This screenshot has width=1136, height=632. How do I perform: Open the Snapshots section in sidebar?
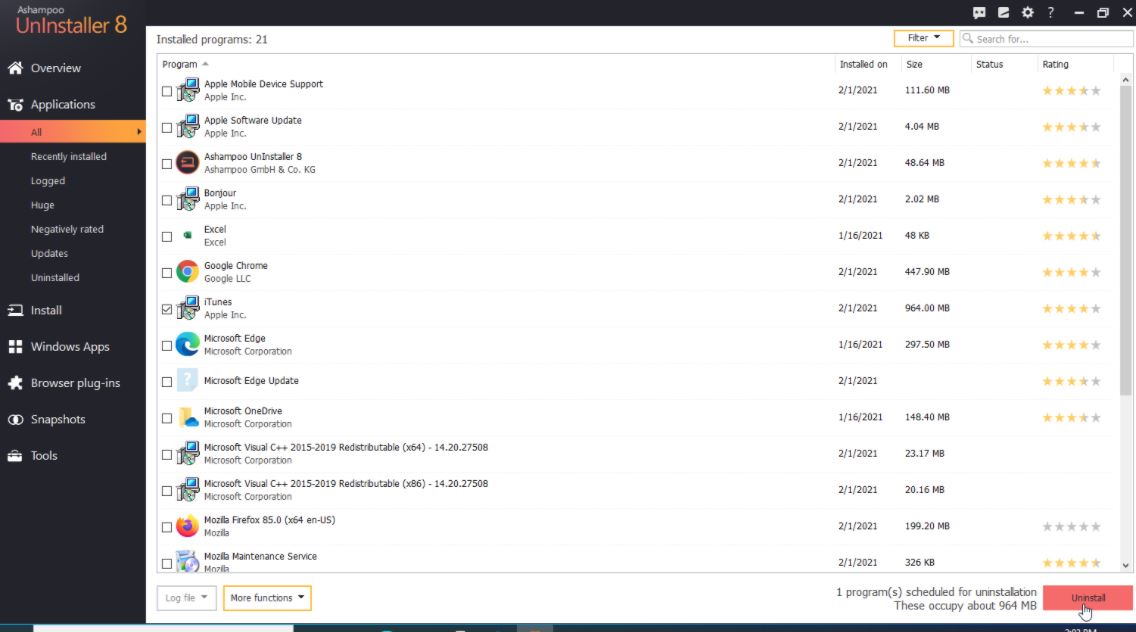[58, 419]
